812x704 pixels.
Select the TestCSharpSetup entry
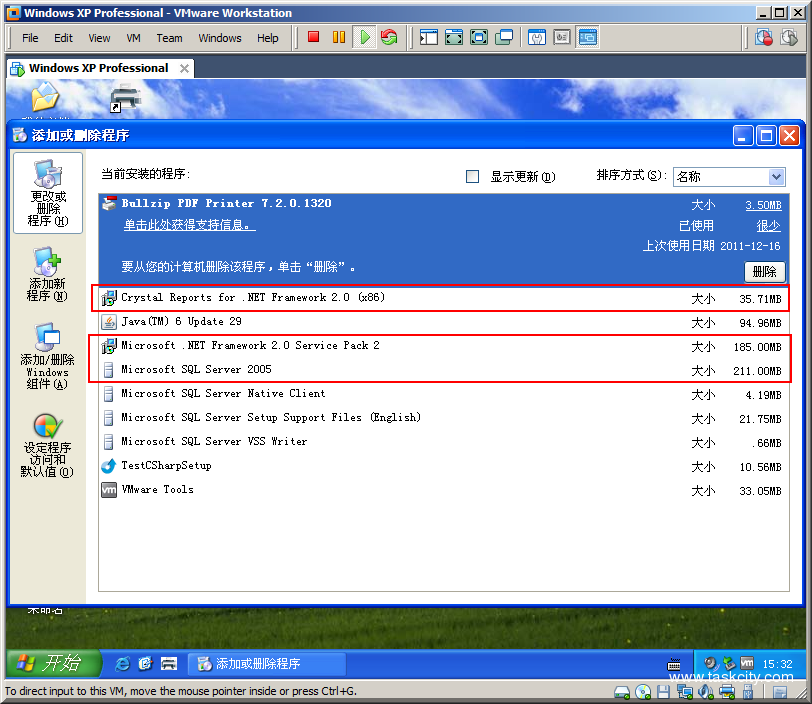click(x=444, y=466)
